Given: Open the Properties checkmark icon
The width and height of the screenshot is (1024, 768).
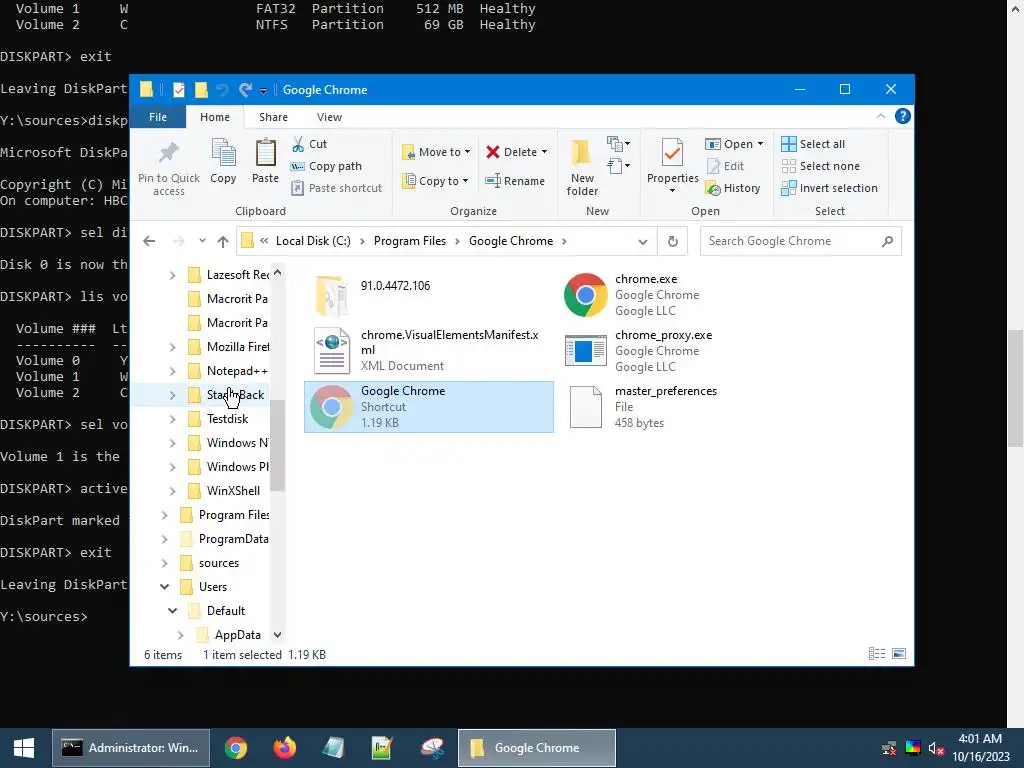Looking at the screenshot, I should pyautogui.click(x=672, y=153).
